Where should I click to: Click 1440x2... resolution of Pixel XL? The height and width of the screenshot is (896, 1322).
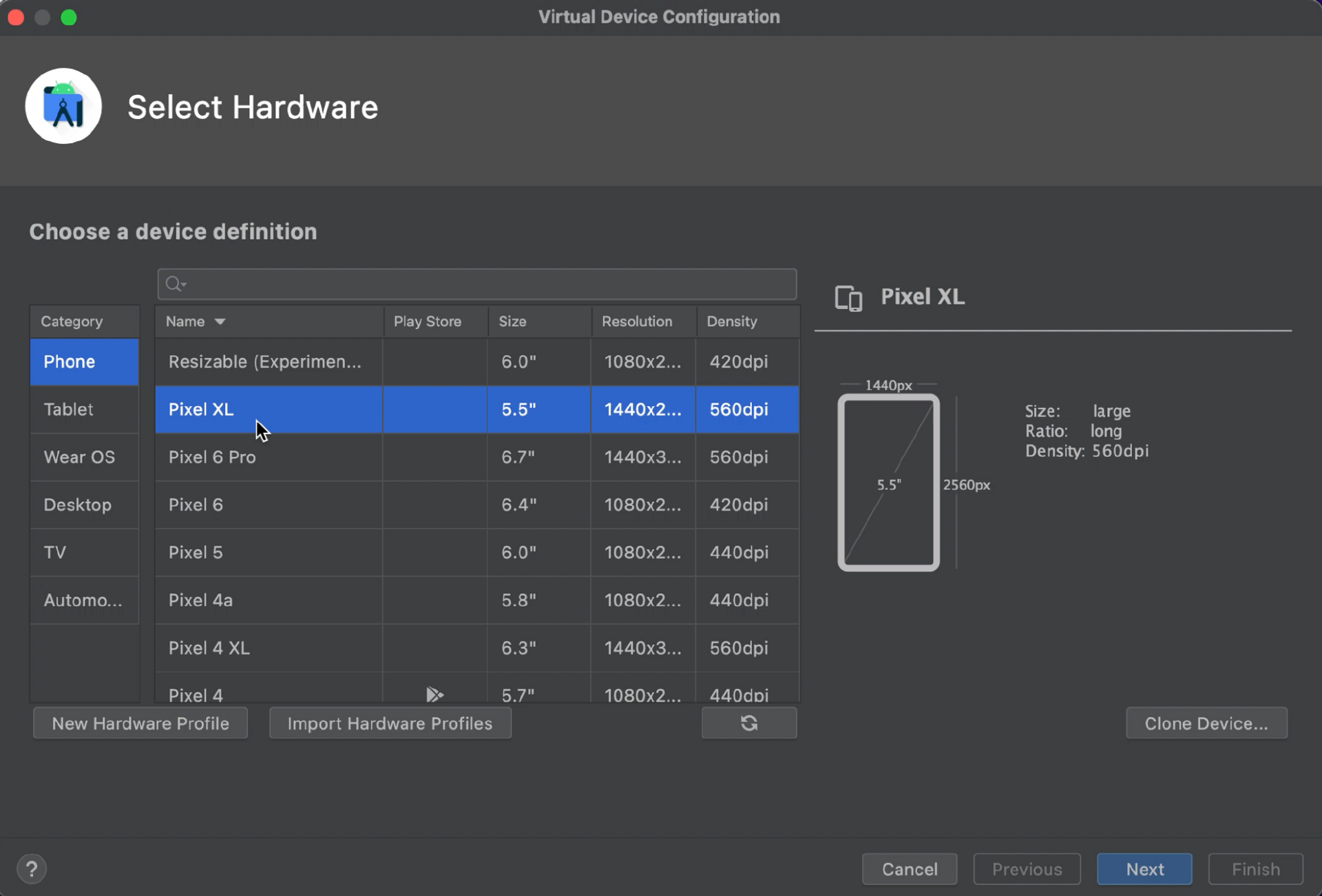[x=643, y=409]
